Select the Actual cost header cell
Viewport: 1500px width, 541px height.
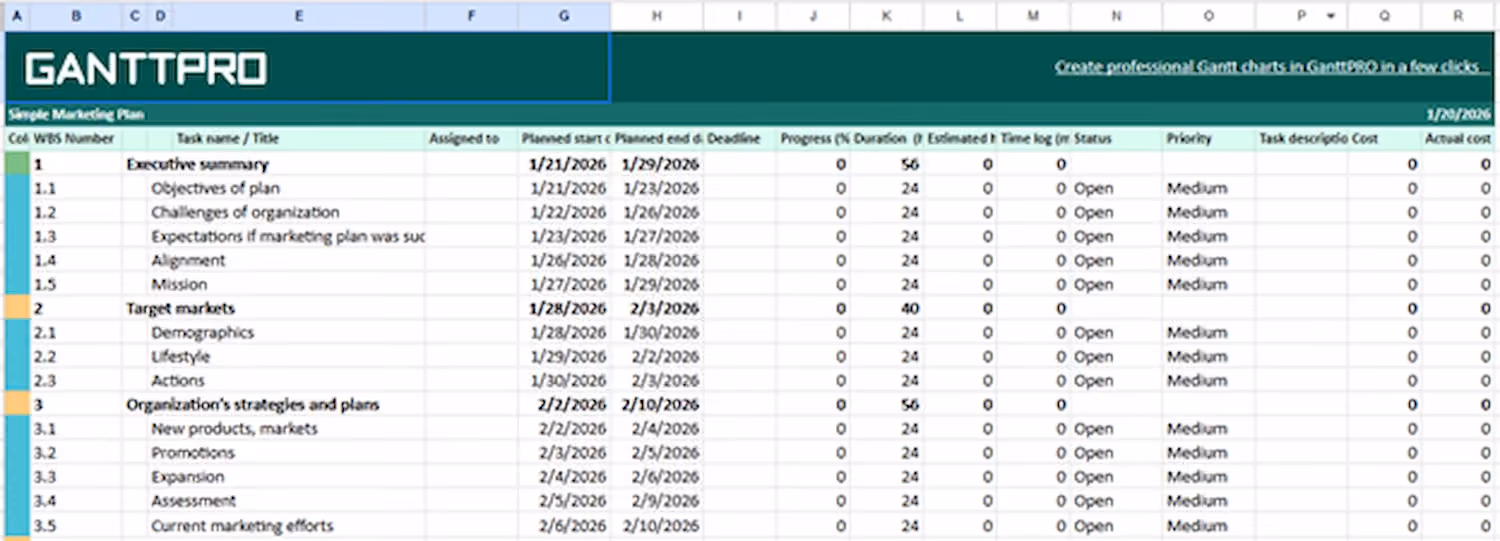tap(1458, 139)
